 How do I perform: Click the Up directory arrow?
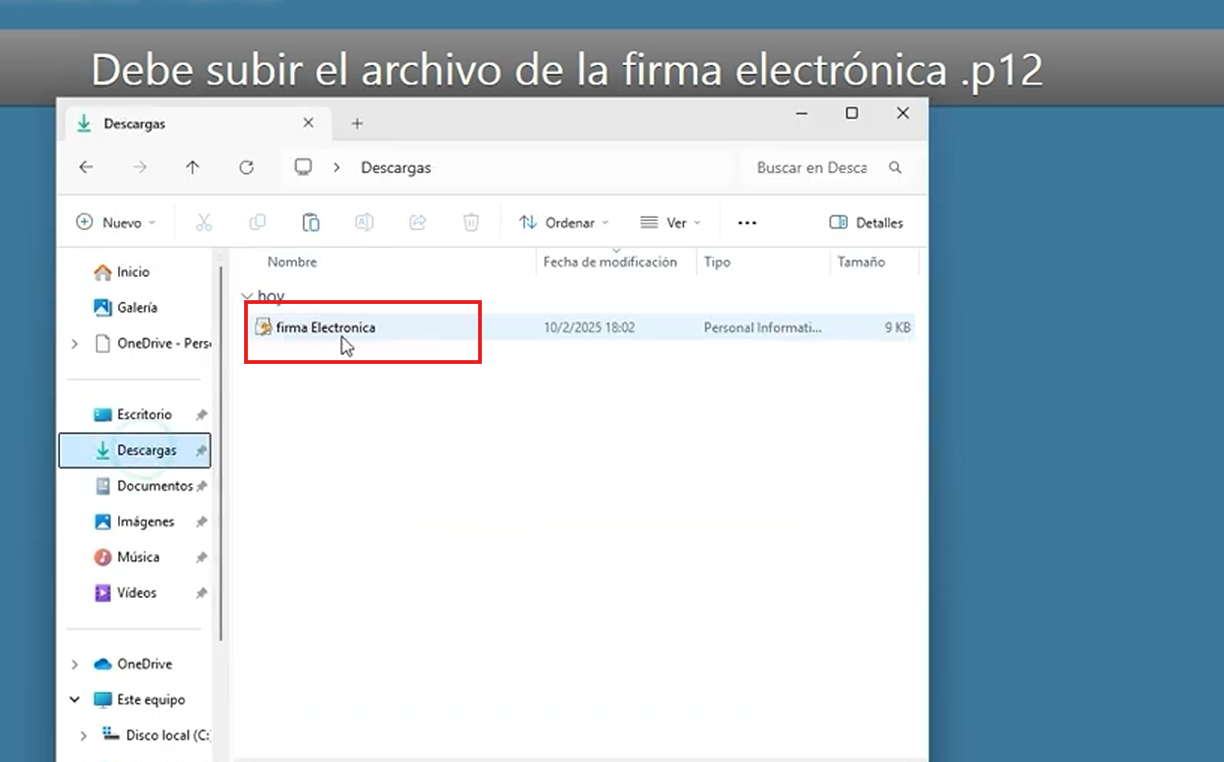pyautogui.click(x=193, y=168)
